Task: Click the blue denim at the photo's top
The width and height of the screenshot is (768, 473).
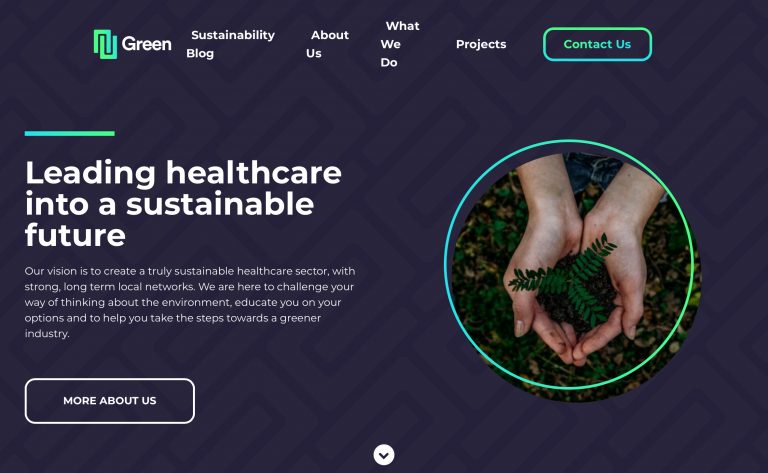Action: tap(594, 171)
